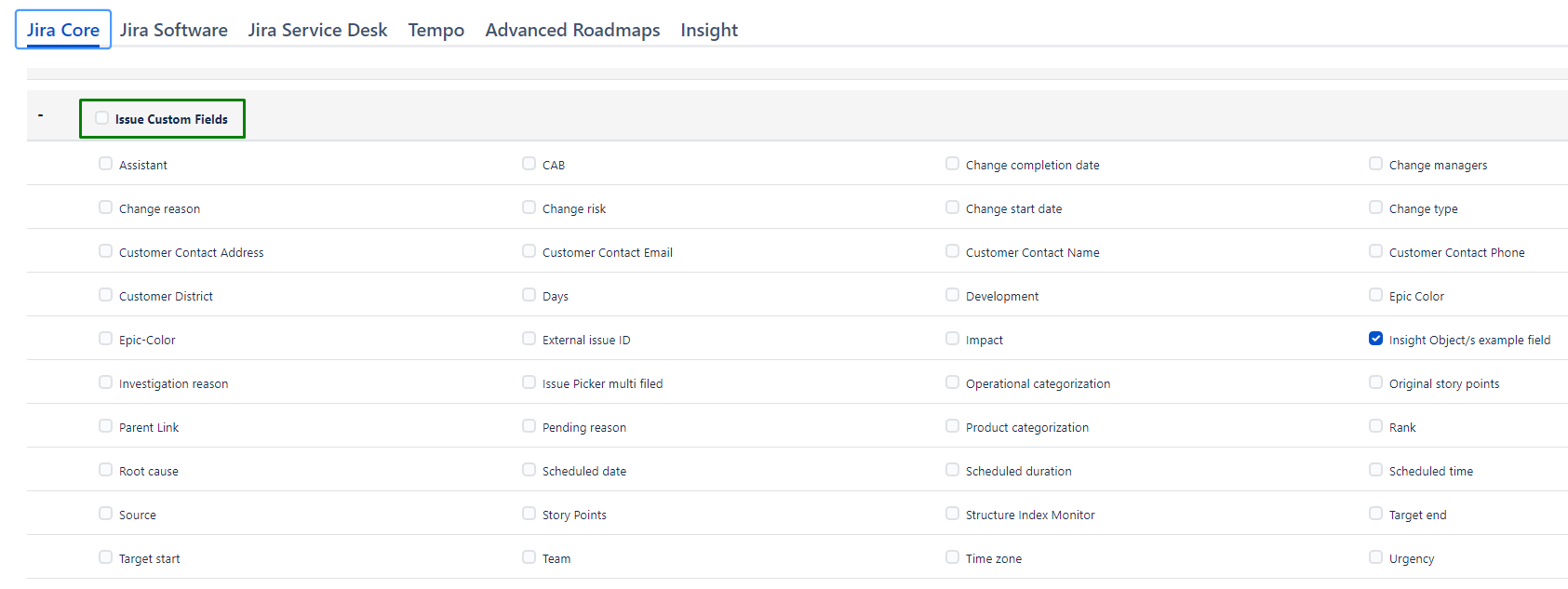Enable the Assistant checkbox
This screenshot has height=589, width=1568.
[106, 164]
